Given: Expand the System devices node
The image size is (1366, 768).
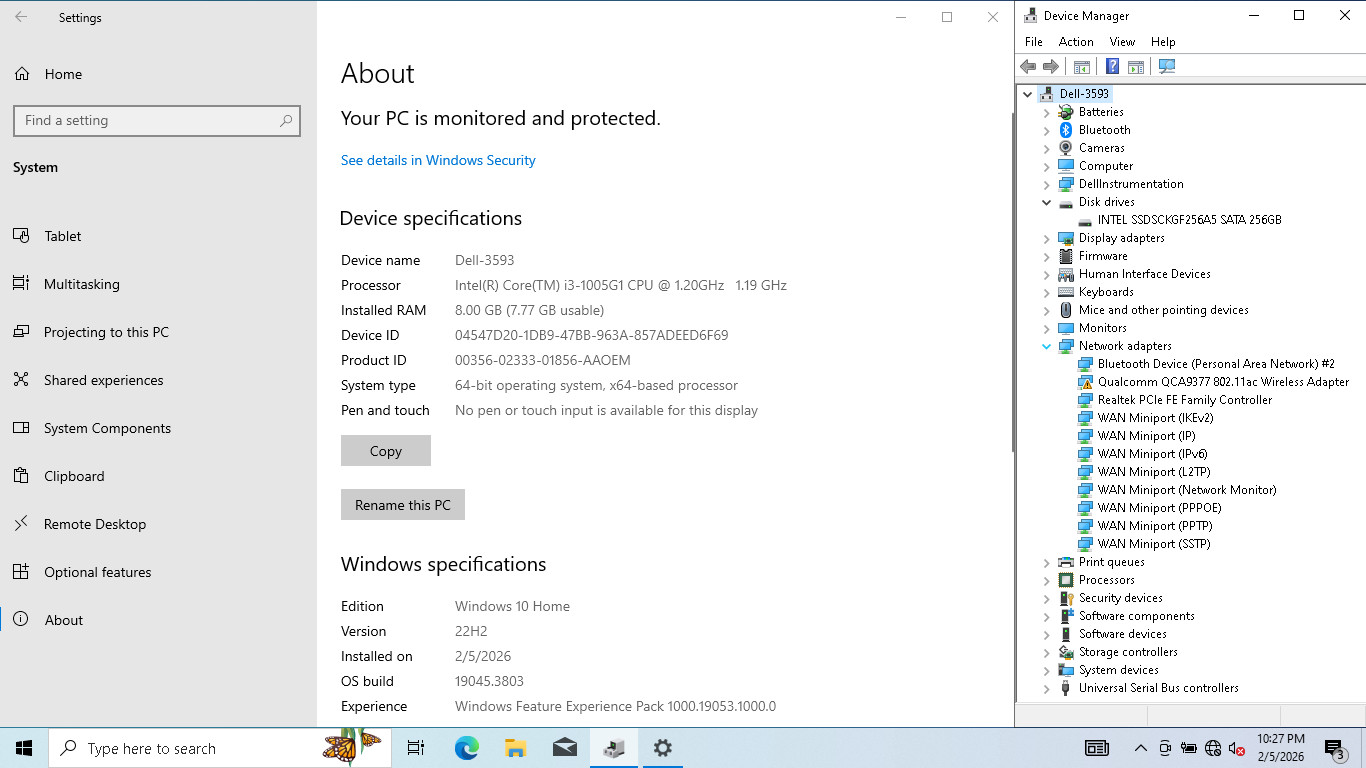Looking at the screenshot, I should (1047, 670).
